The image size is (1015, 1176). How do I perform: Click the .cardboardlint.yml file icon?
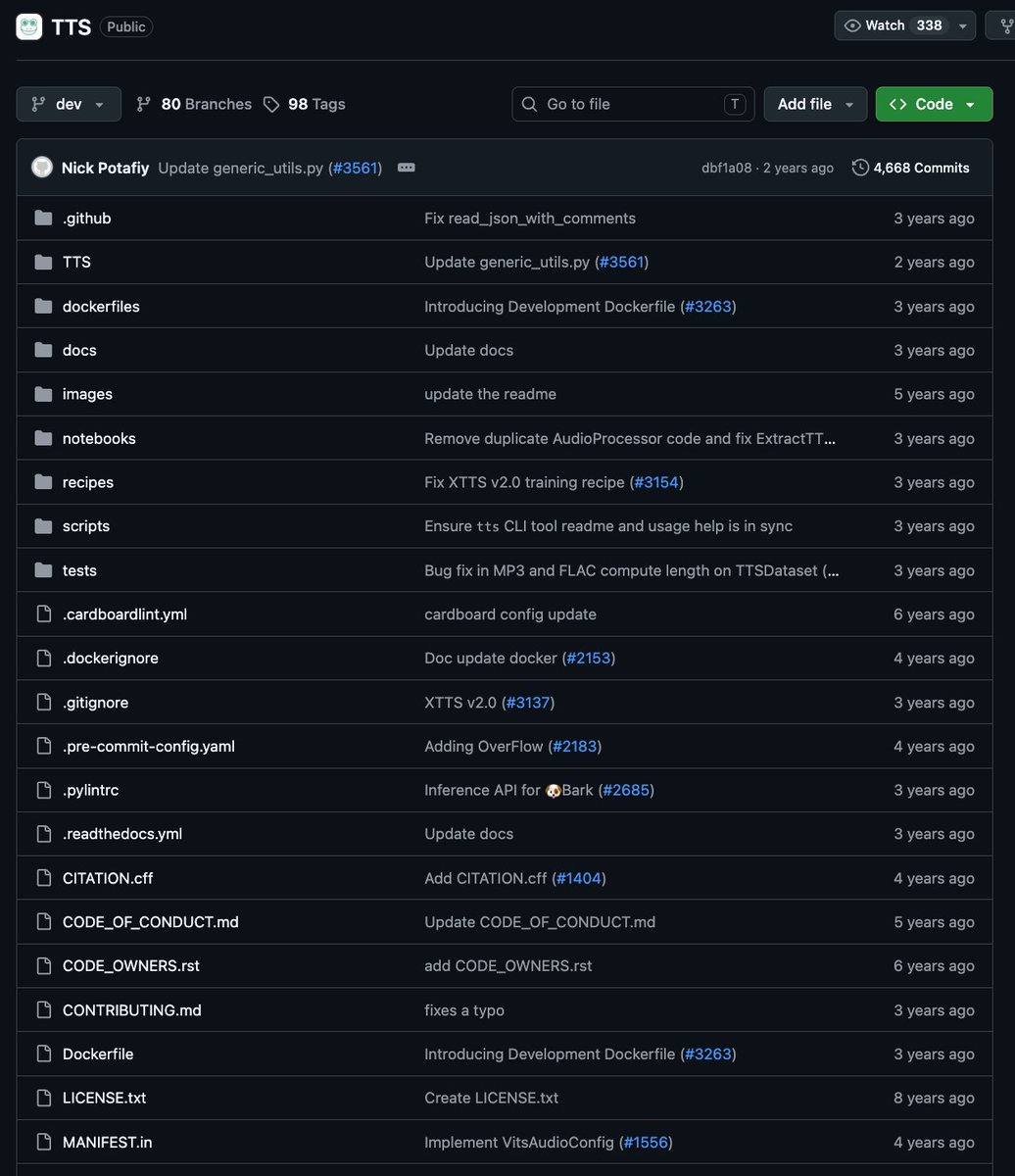[x=43, y=613]
